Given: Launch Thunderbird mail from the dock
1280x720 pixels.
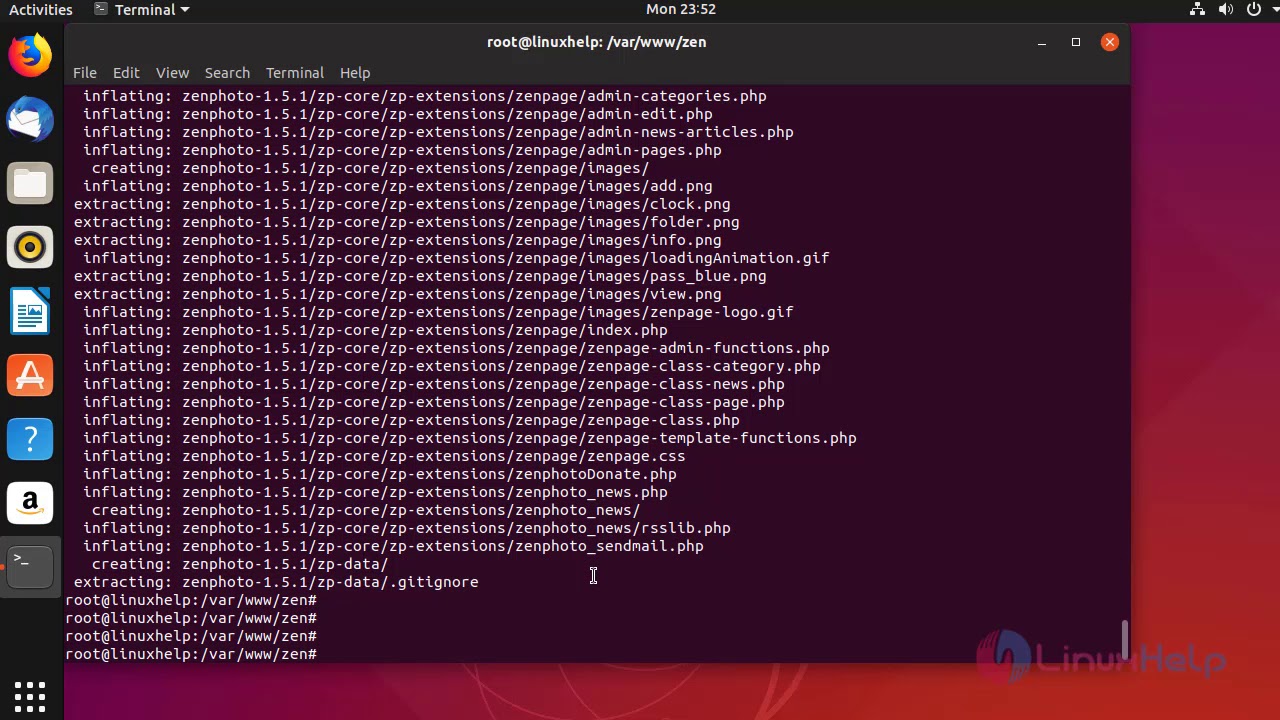Looking at the screenshot, I should [30, 120].
